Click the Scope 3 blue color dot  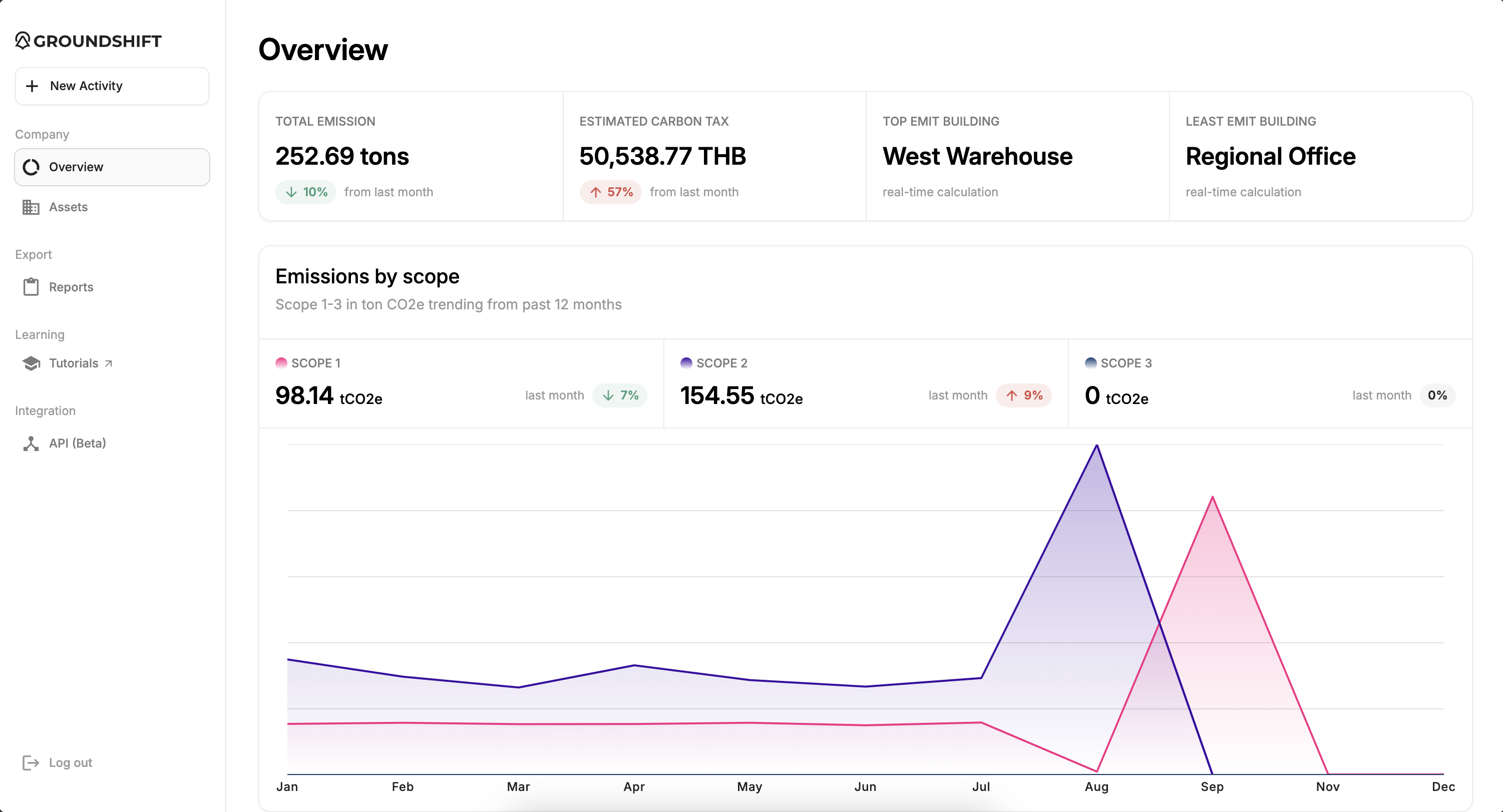pyautogui.click(x=1090, y=363)
